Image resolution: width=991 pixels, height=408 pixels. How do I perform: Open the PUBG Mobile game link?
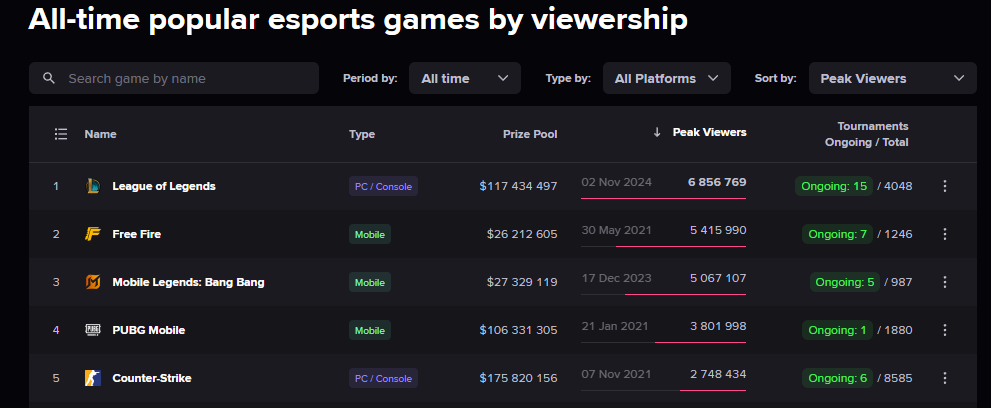(x=148, y=330)
